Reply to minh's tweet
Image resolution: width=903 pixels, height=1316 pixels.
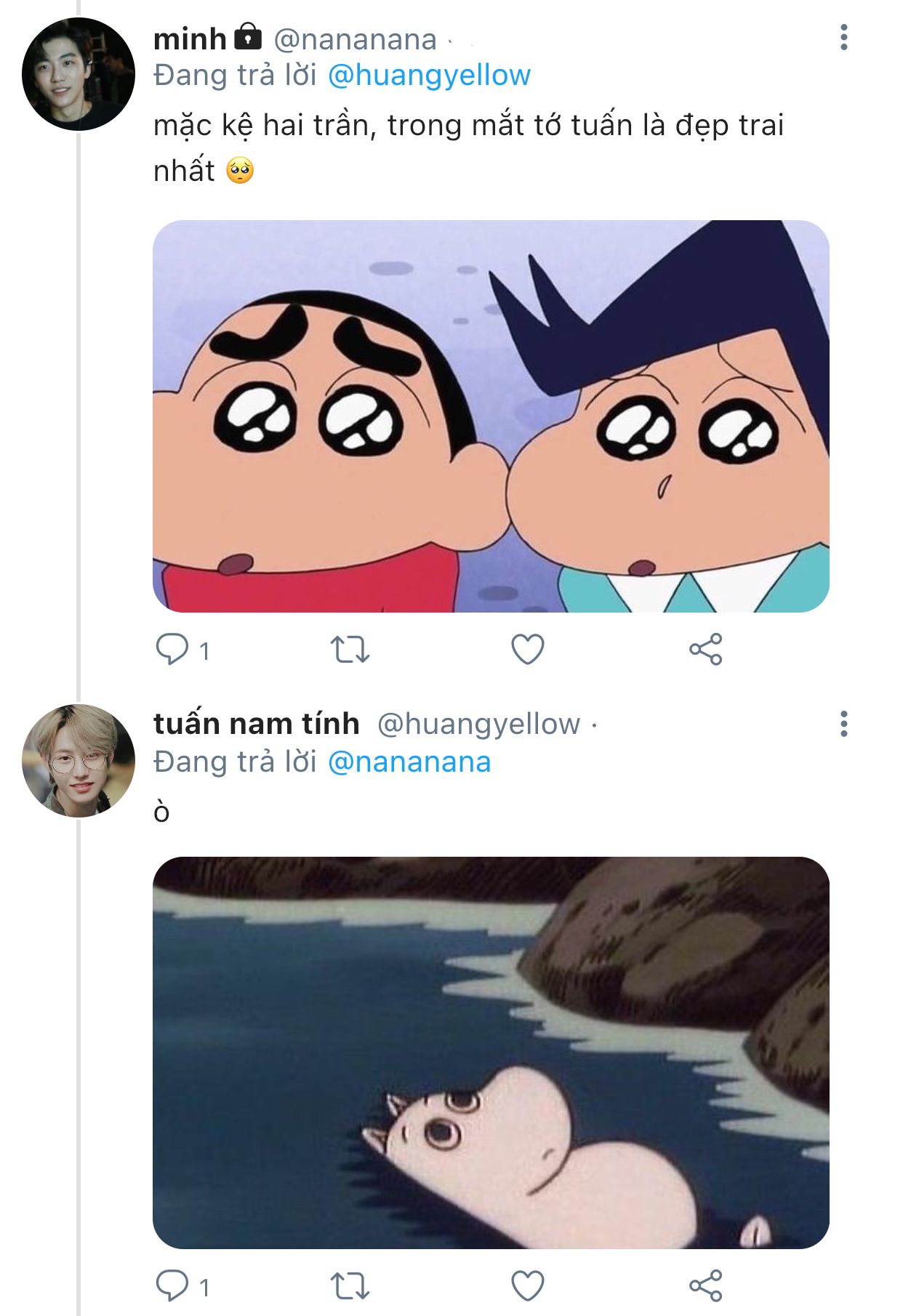point(172,649)
